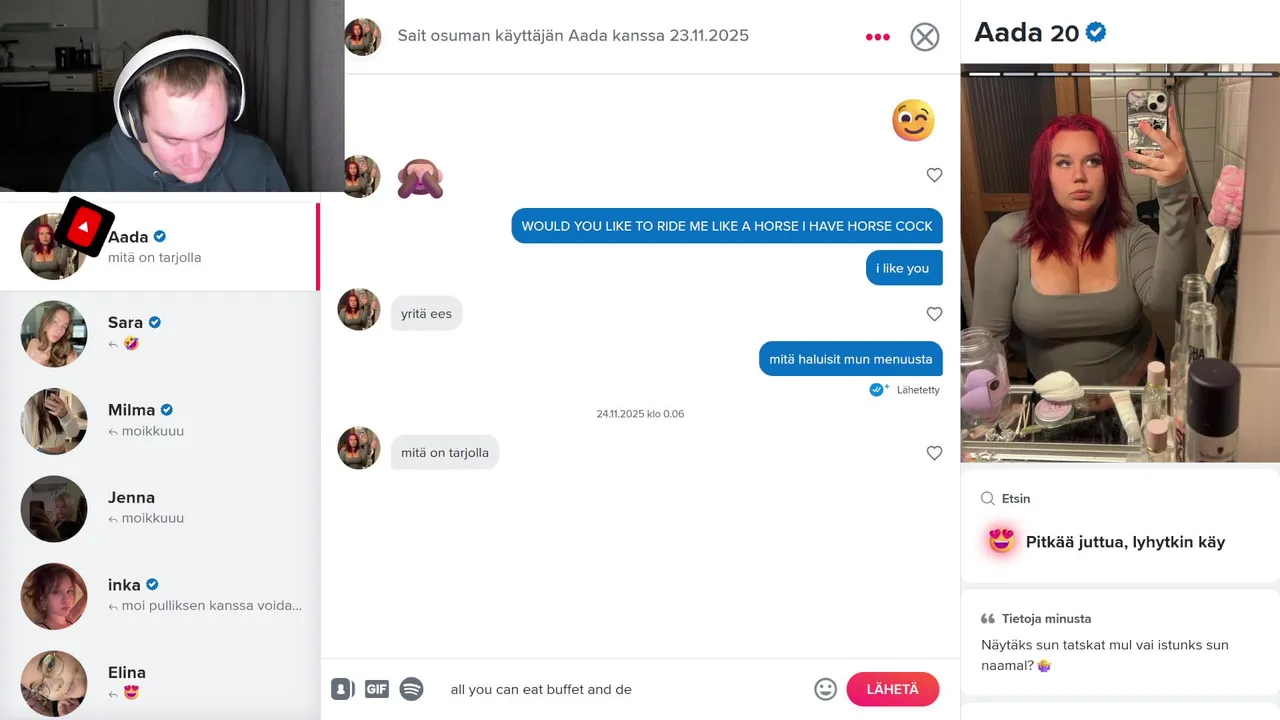Open the emoji picker smiley icon
The width and height of the screenshot is (1280, 720).
pyautogui.click(x=825, y=689)
